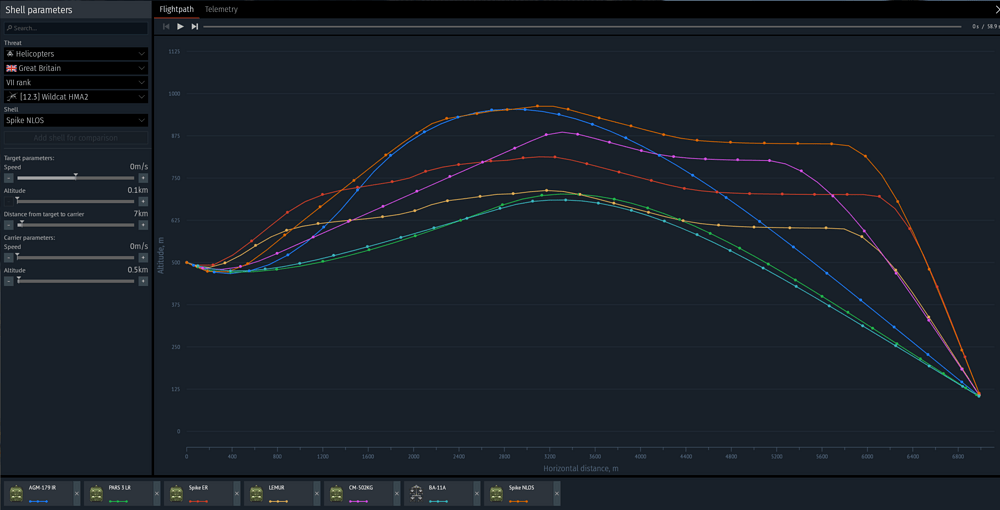Select the Flightpath tab
The height and width of the screenshot is (510, 1000).
point(176,10)
